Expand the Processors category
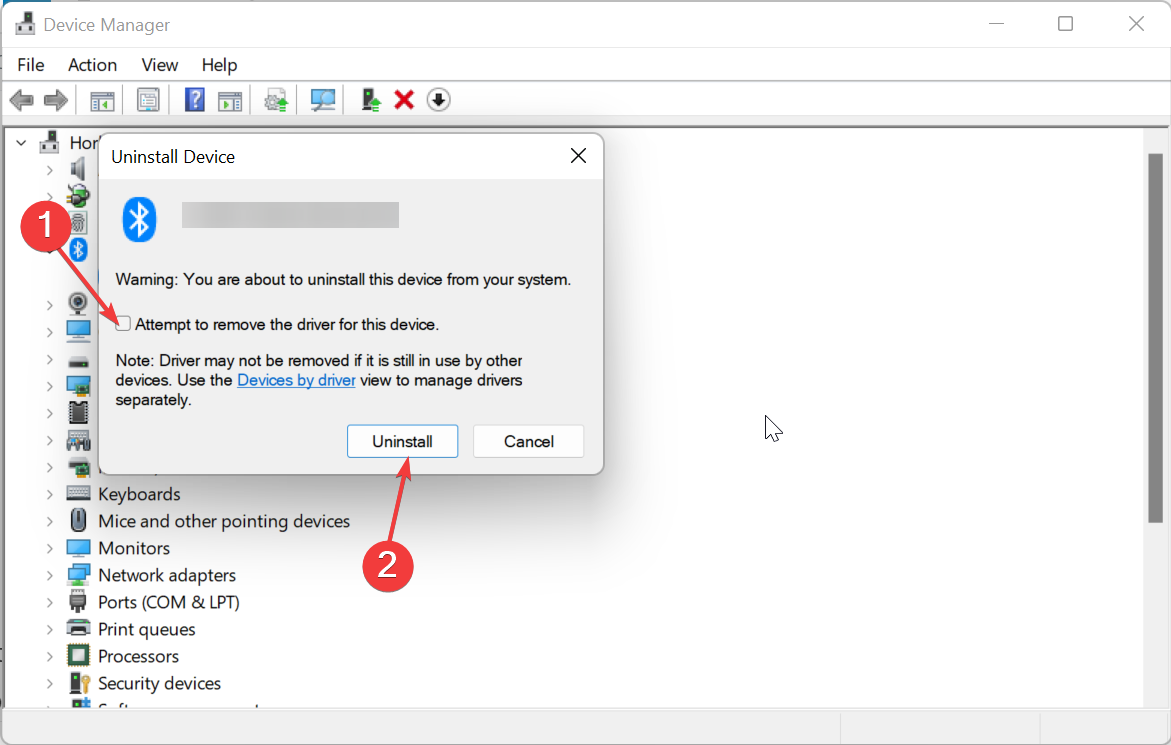This screenshot has width=1171, height=745. tap(49, 656)
